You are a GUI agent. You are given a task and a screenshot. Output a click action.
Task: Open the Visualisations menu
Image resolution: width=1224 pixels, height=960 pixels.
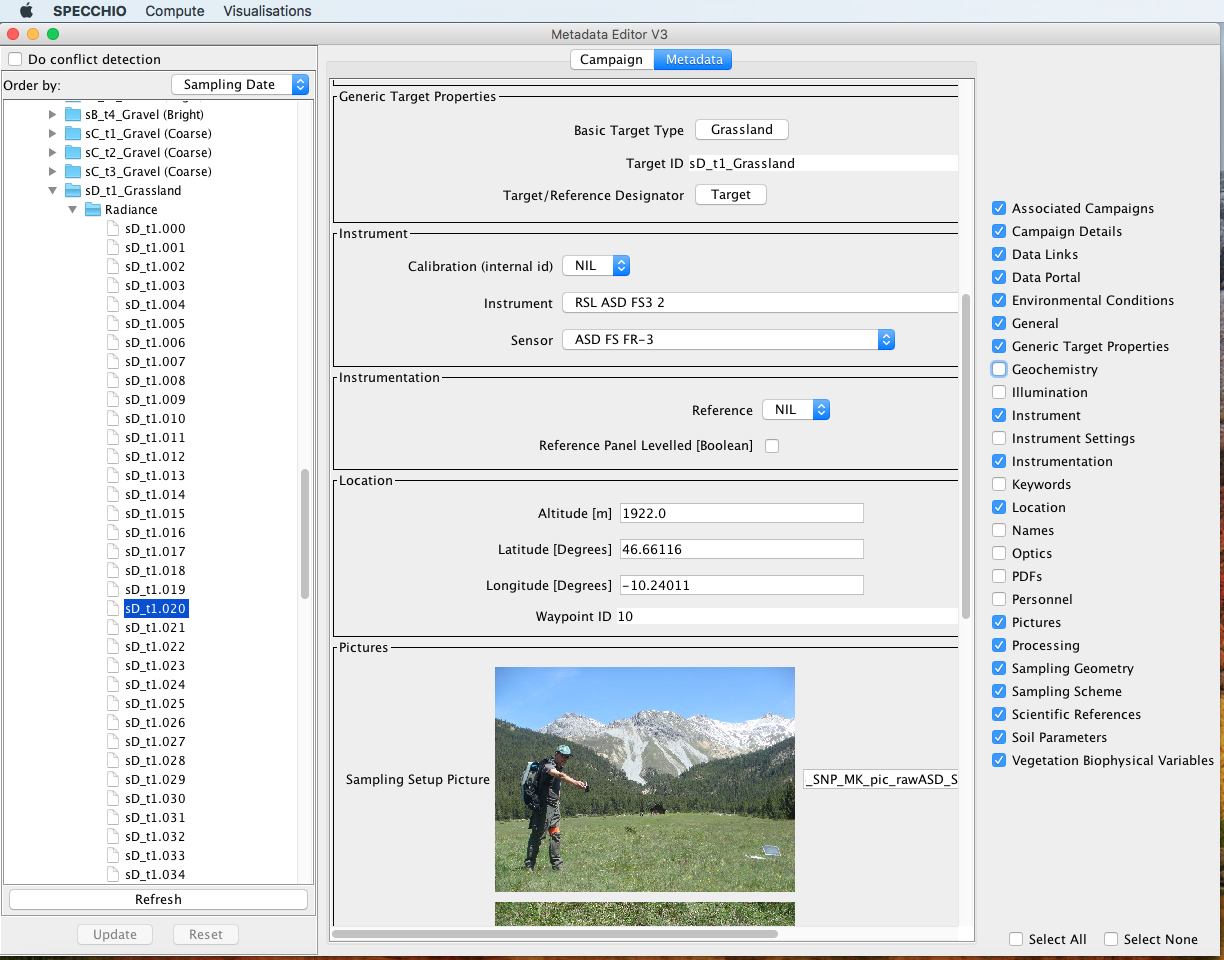click(x=267, y=11)
